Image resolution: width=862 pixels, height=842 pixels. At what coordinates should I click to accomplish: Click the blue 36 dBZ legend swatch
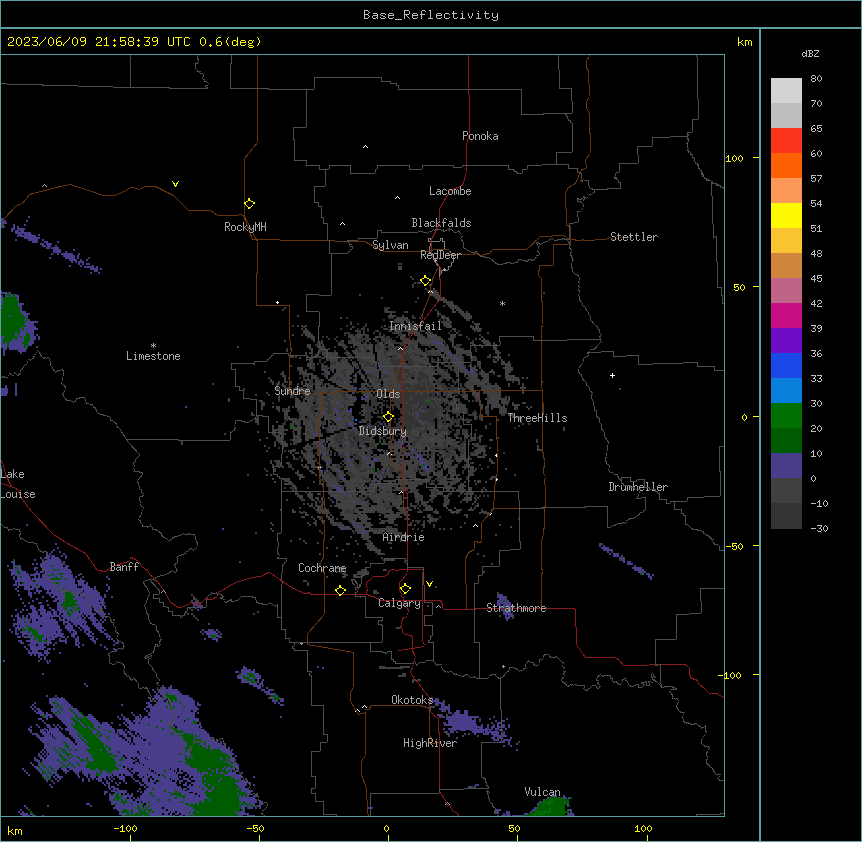tap(786, 365)
